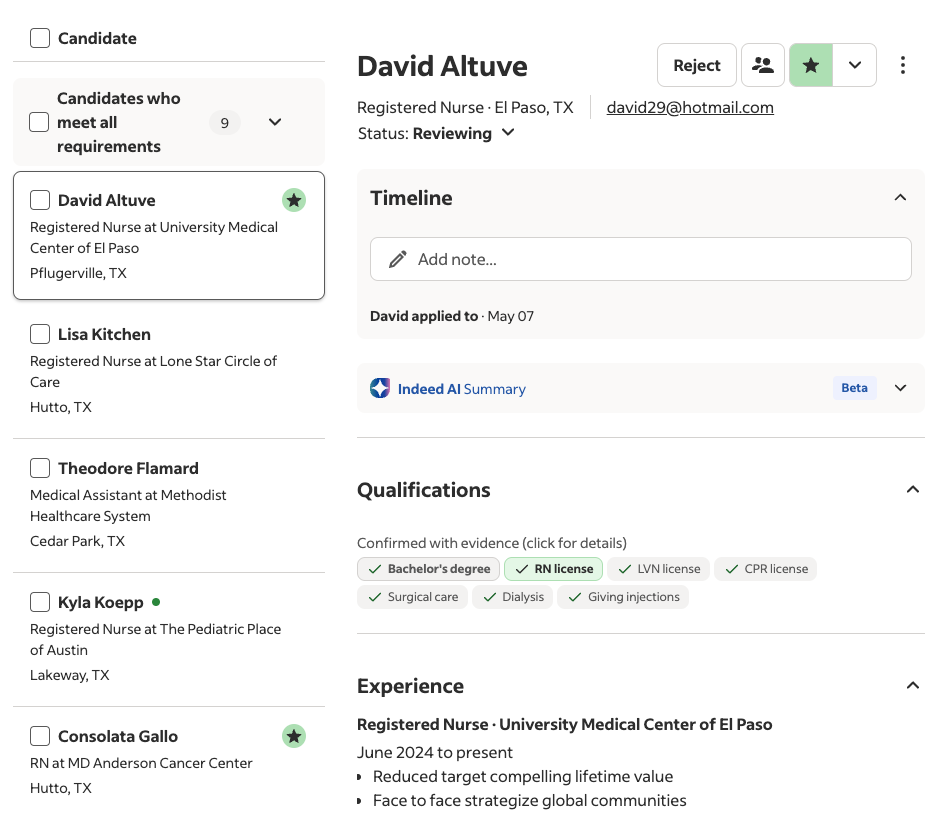Collapse the Candidates who meet all requirements group
Image resolution: width=943 pixels, height=814 pixels.
(274, 122)
